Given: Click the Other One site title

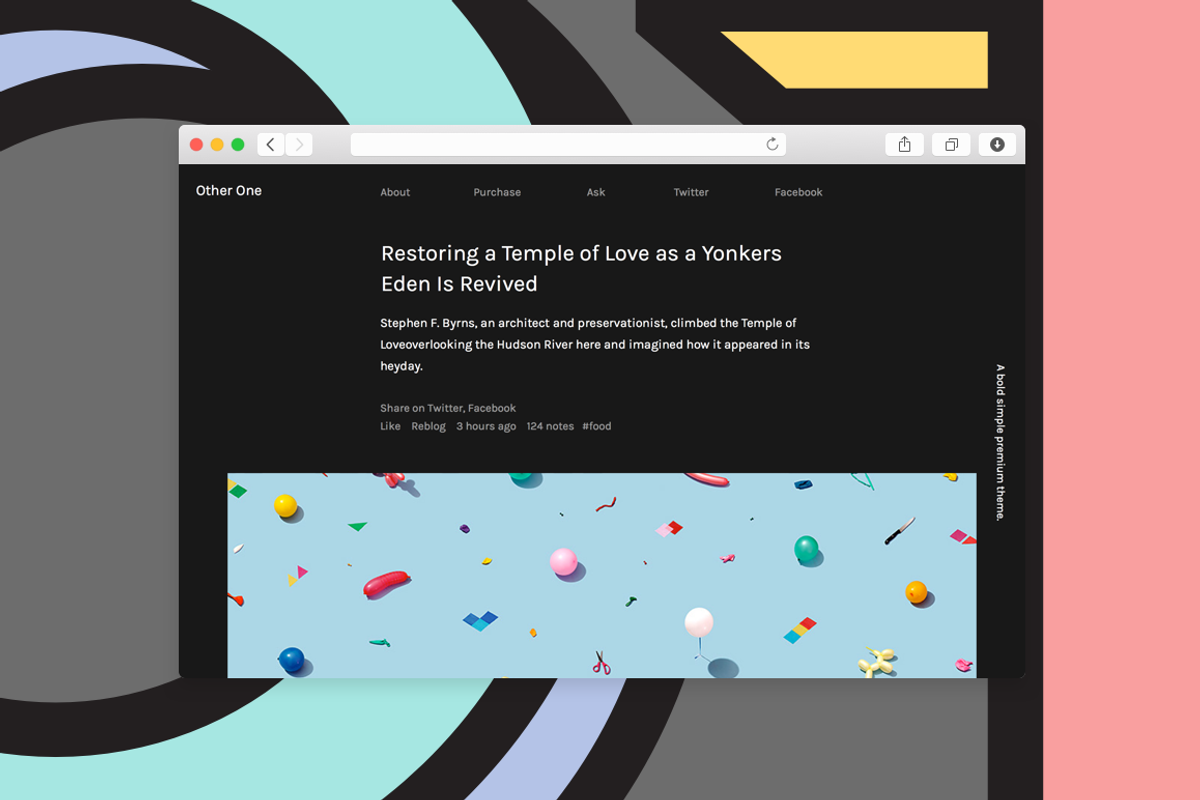Looking at the screenshot, I should [229, 191].
